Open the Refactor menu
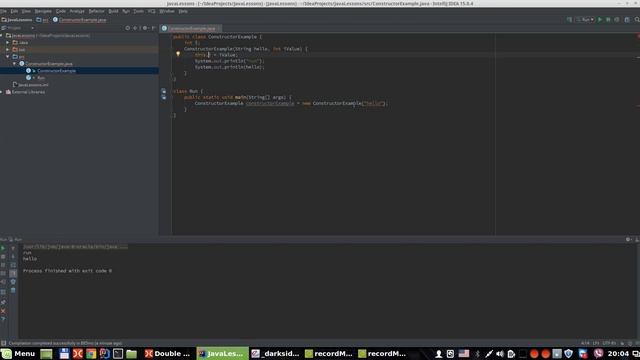Image resolution: width=640 pixels, height=360 pixels. [x=97, y=11]
